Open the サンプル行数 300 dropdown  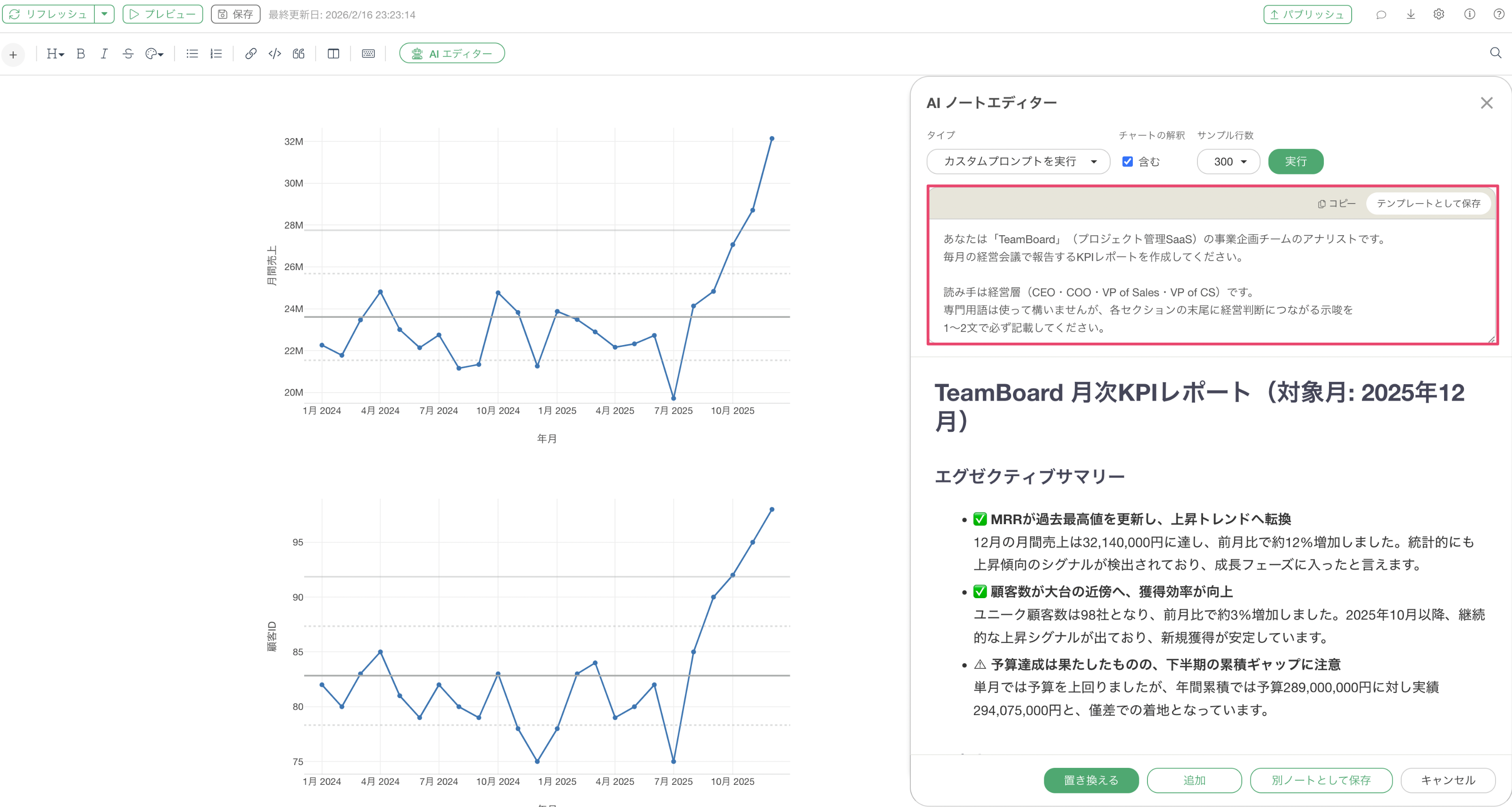pyautogui.click(x=1229, y=162)
